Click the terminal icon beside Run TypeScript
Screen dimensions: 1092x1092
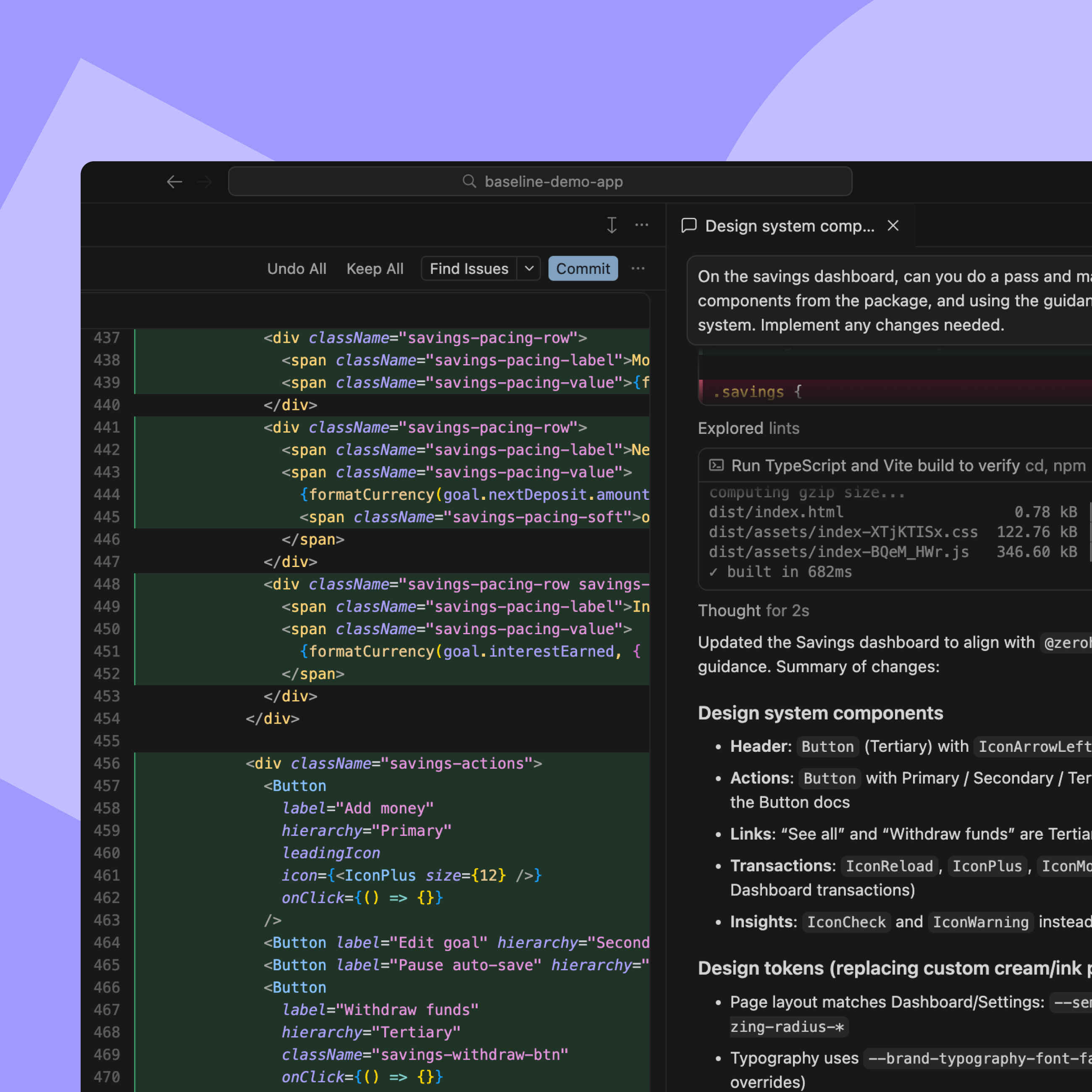pos(716,465)
